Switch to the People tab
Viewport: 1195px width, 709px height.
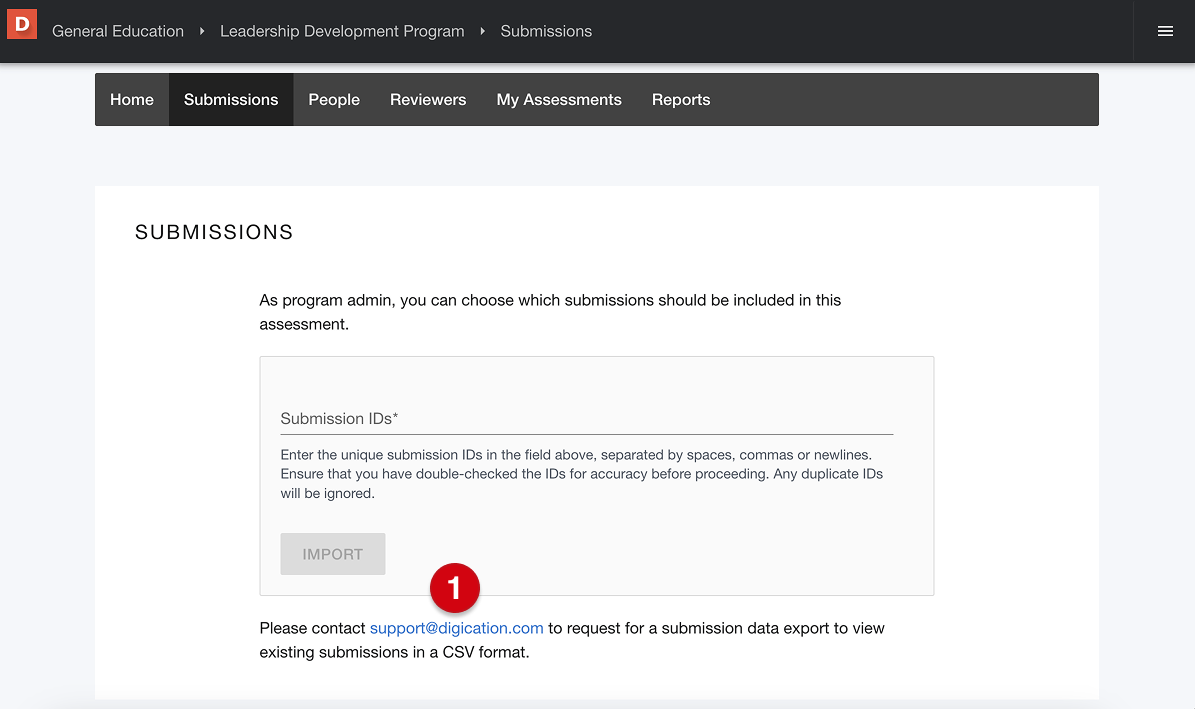pyautogui.click(x=334, y=100)
